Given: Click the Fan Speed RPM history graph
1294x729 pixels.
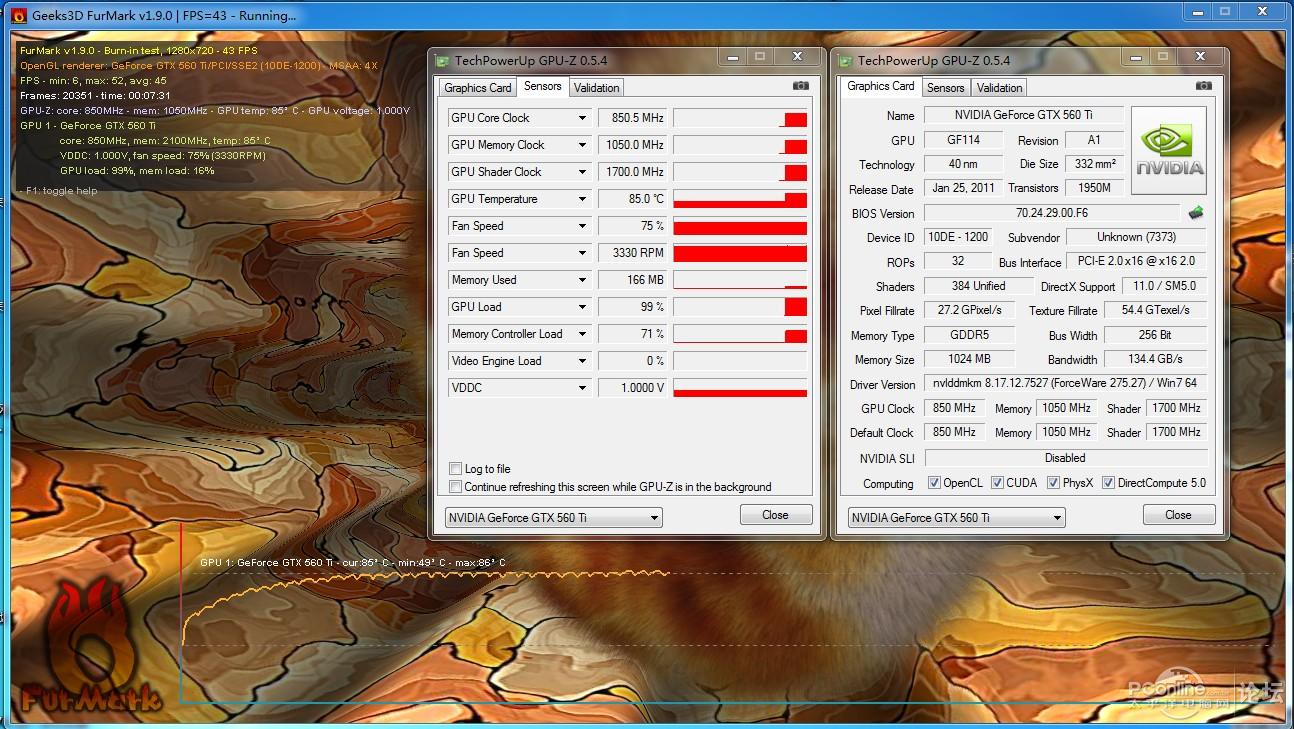Looking at the screenshot, I should tap(740, 253).
